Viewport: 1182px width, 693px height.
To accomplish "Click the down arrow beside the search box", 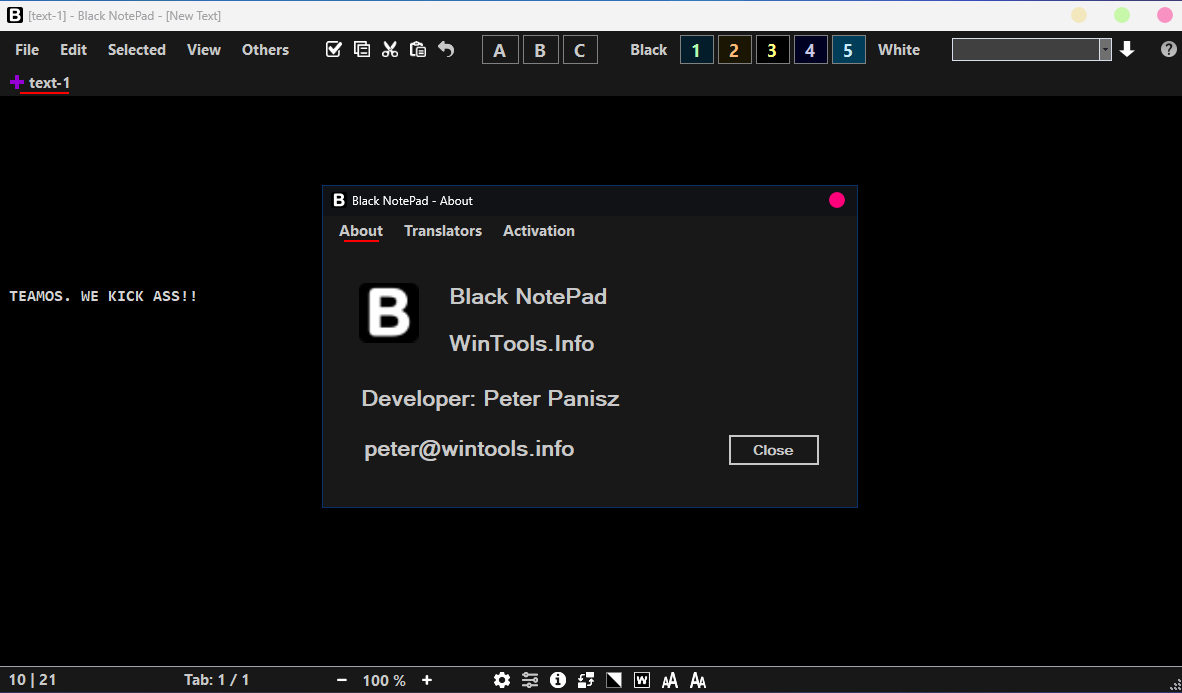I will tap(1127, 50).
